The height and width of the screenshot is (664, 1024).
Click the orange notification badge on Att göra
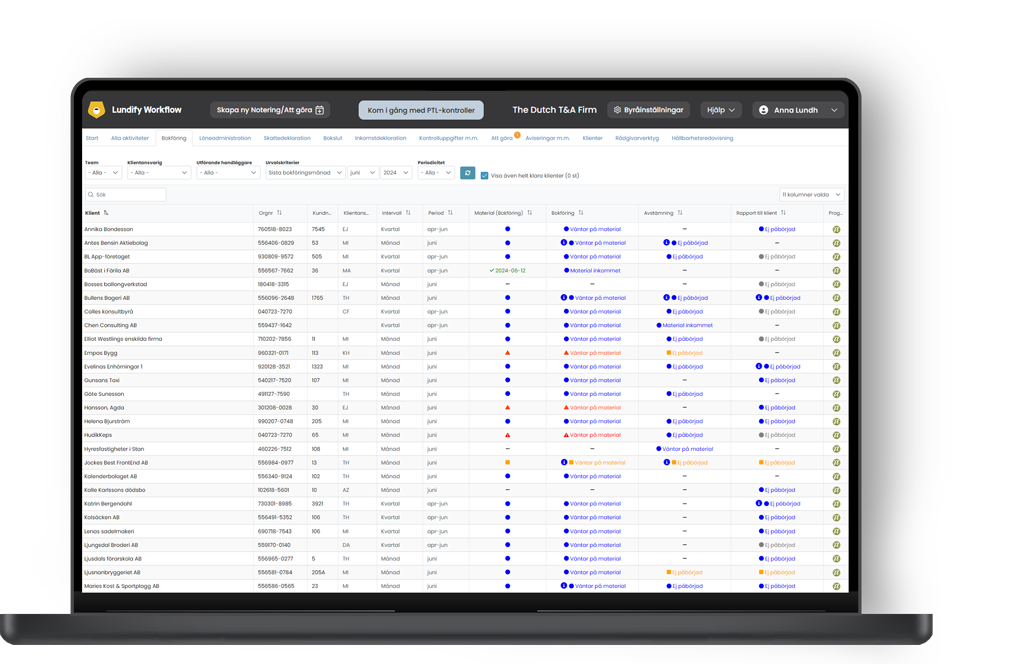(517, 135)
